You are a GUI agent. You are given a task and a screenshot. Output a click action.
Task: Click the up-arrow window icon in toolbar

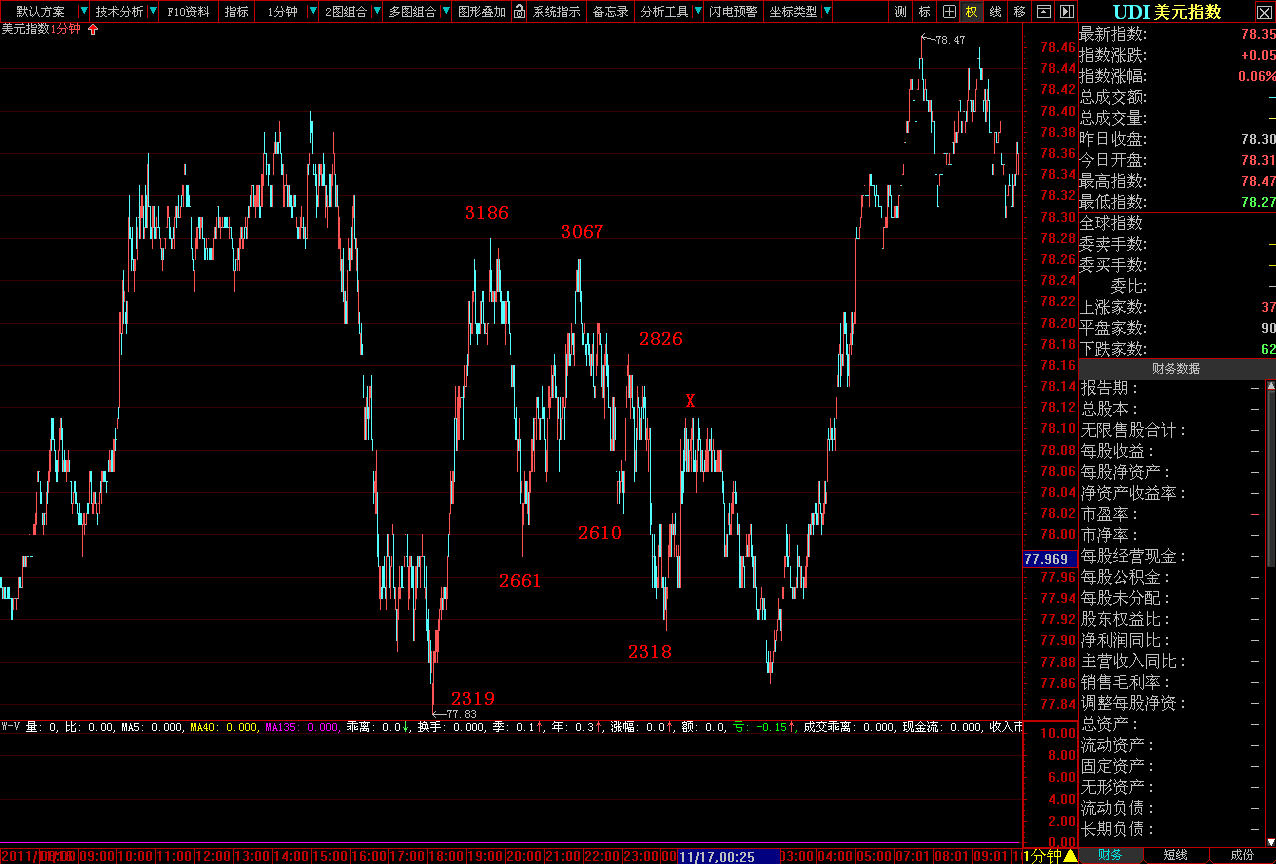coord(1043,12)
